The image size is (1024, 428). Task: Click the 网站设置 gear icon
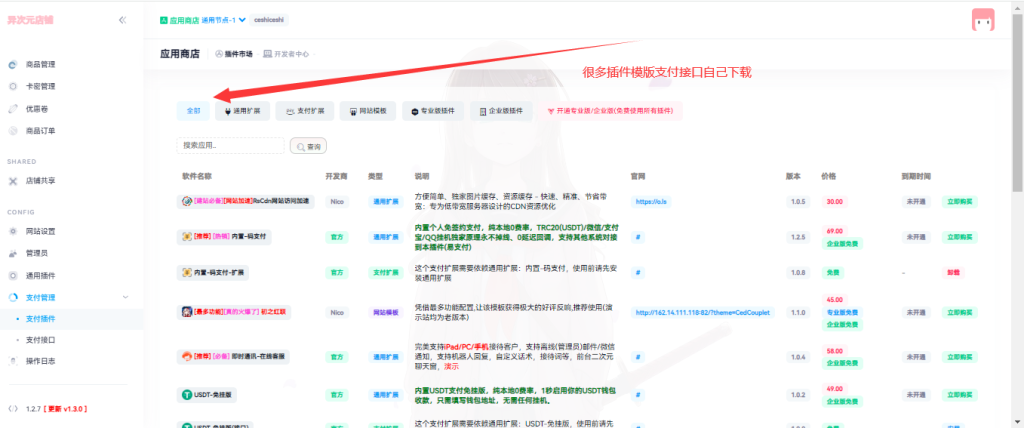(12, 231)
